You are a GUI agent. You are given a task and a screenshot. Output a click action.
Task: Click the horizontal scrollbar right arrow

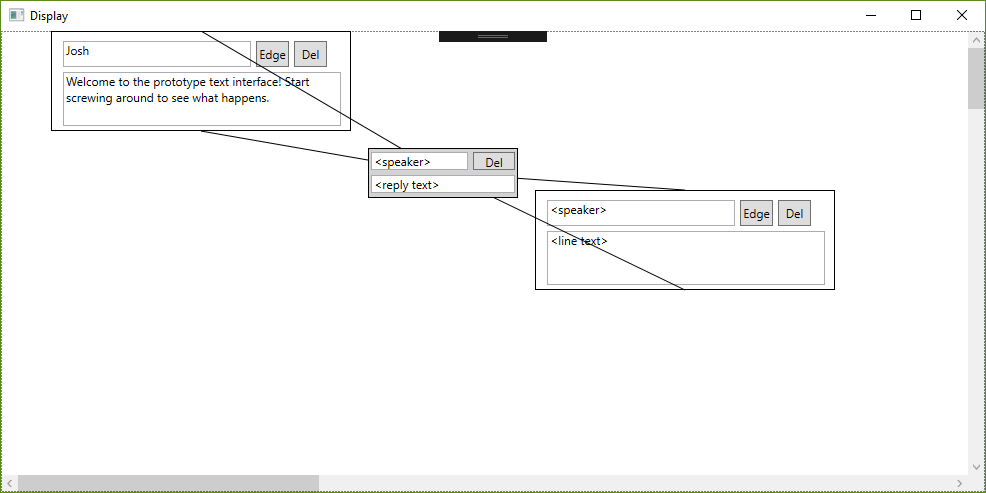[959, 484]
